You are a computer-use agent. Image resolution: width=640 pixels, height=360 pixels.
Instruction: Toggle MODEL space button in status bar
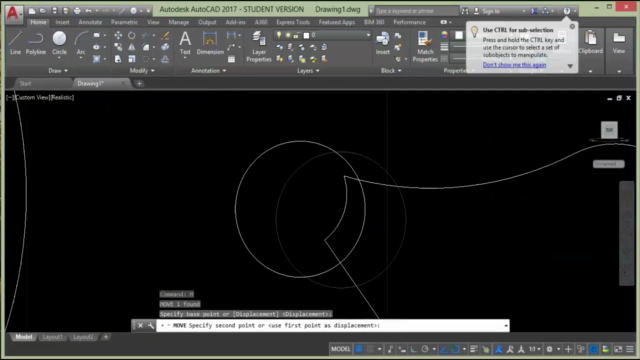coord(340,349)
